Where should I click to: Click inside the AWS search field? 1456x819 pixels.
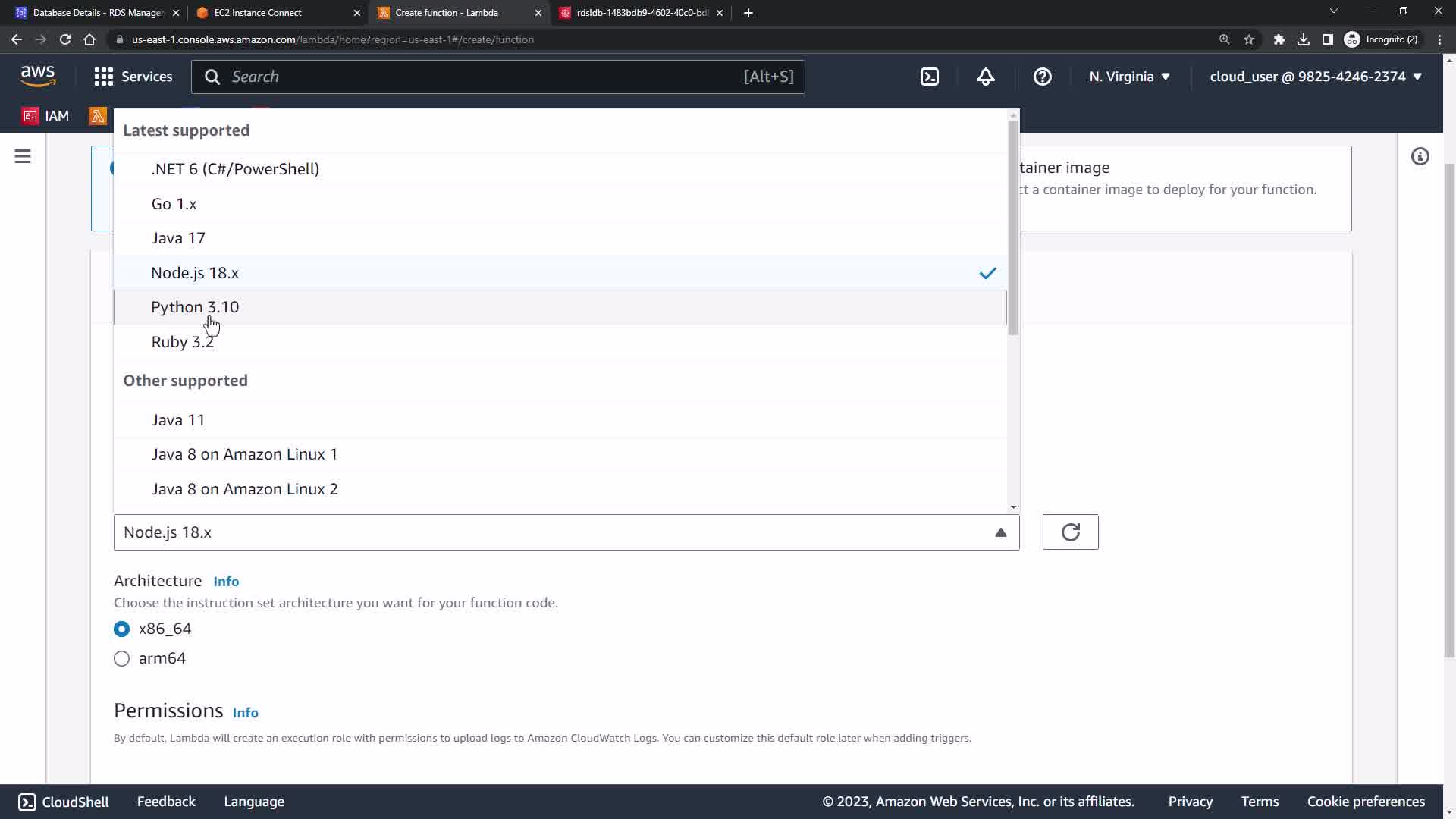click(x=485, y=77)
